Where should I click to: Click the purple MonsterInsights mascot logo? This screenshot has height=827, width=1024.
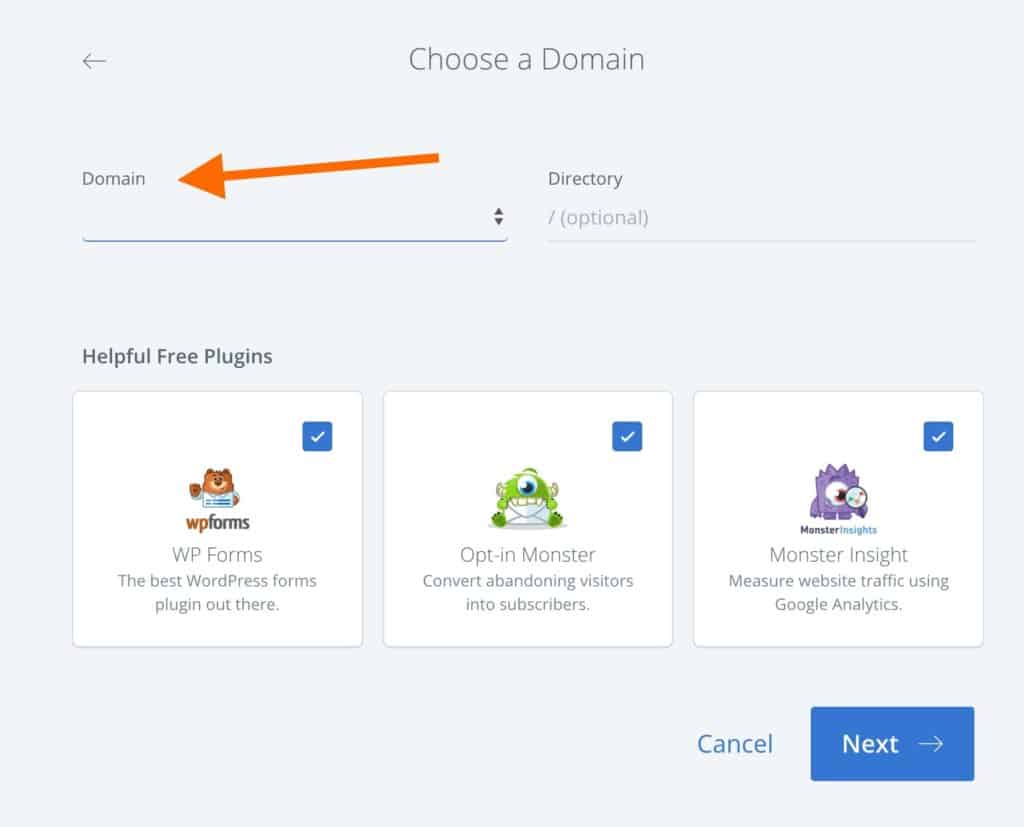coord(839,500)
